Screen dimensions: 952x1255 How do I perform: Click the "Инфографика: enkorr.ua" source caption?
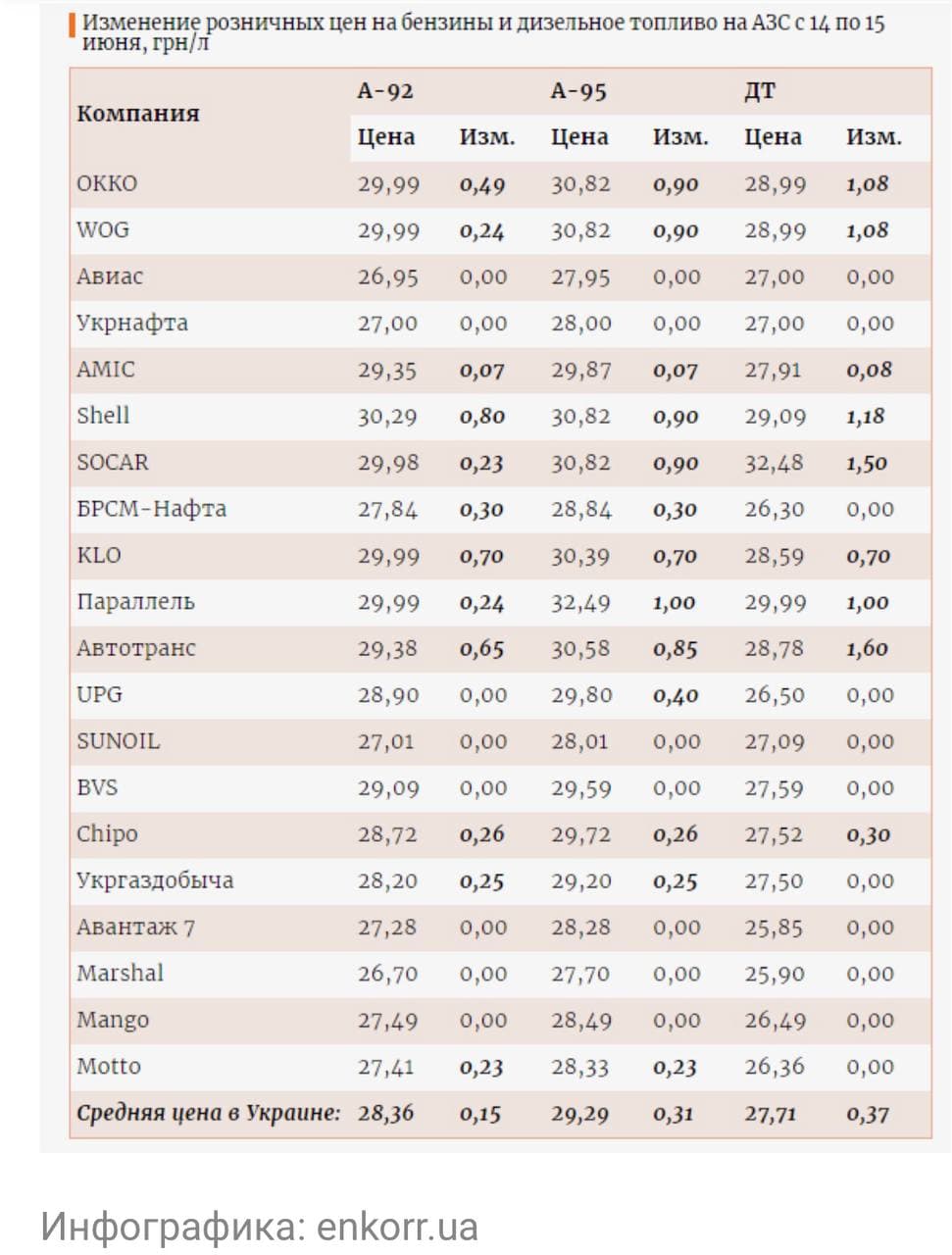click(260, 1227)
